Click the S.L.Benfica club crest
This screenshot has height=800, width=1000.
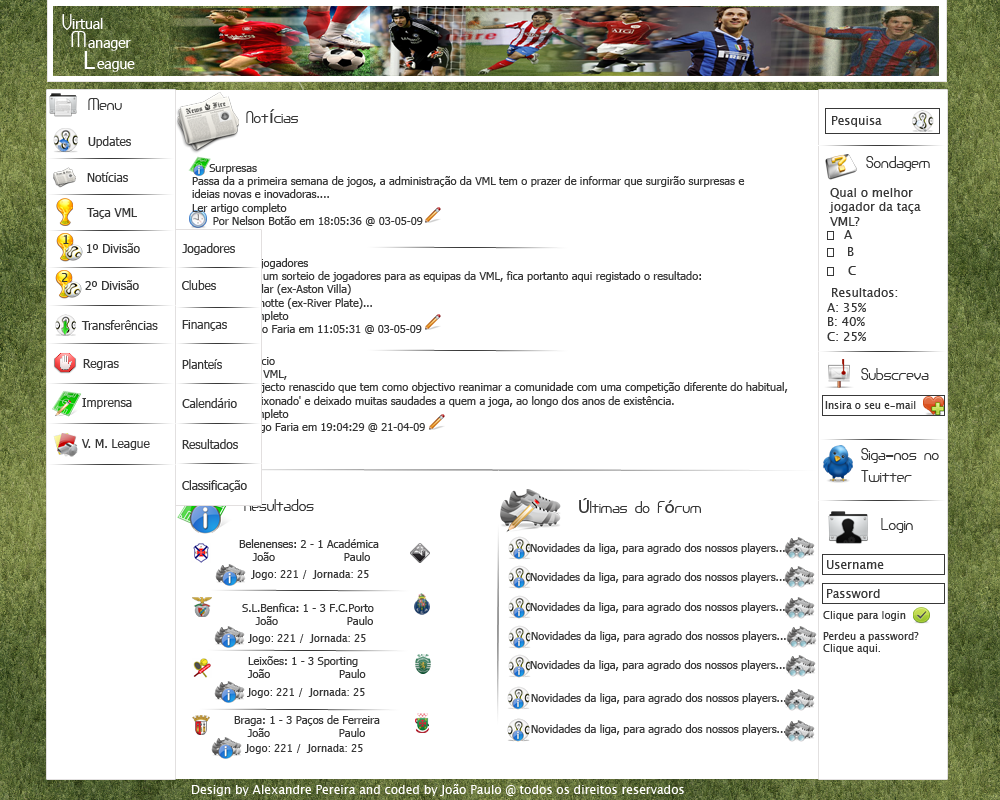(x=202, y=606)
